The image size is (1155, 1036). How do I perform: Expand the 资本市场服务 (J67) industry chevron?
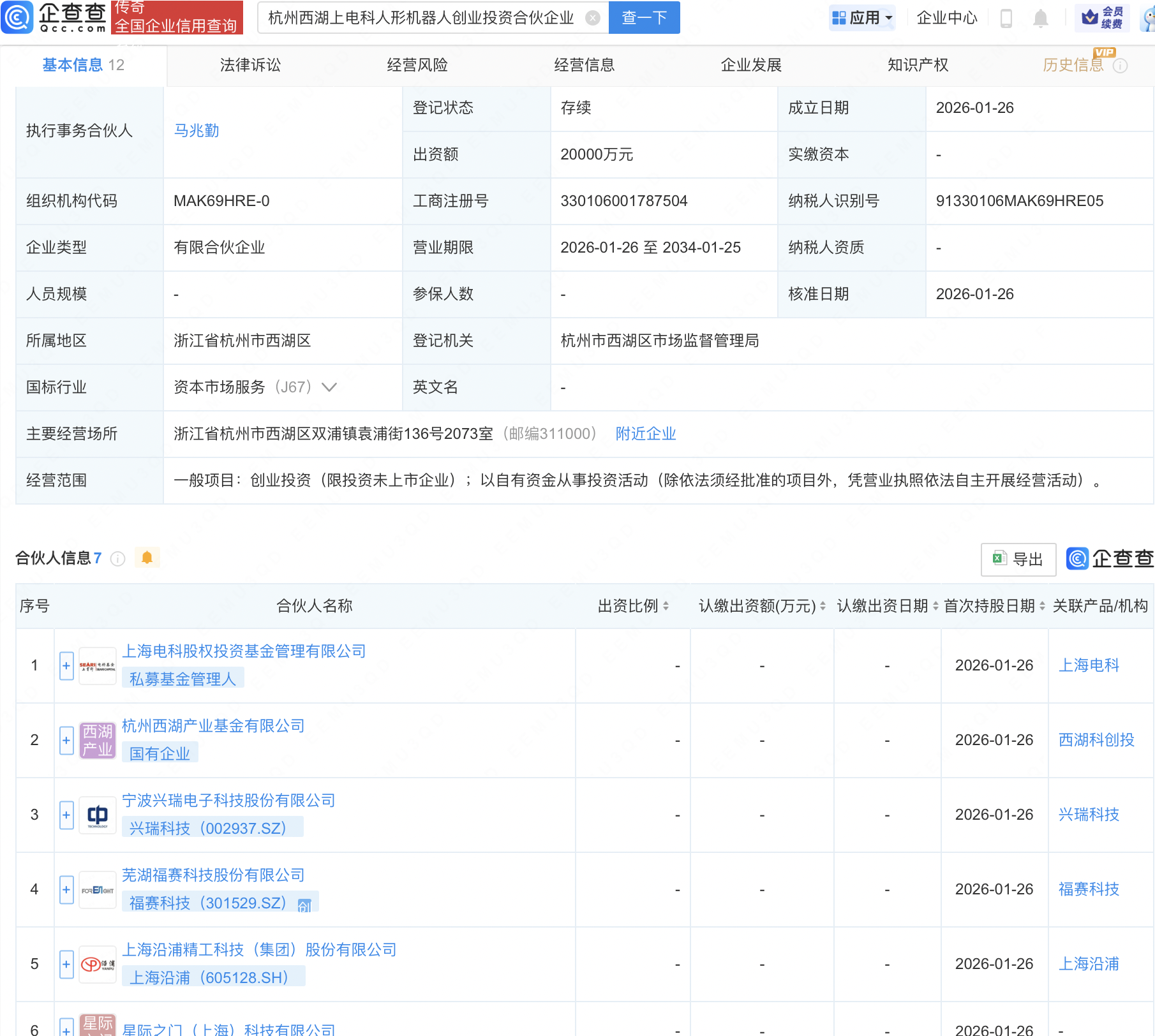329,387
